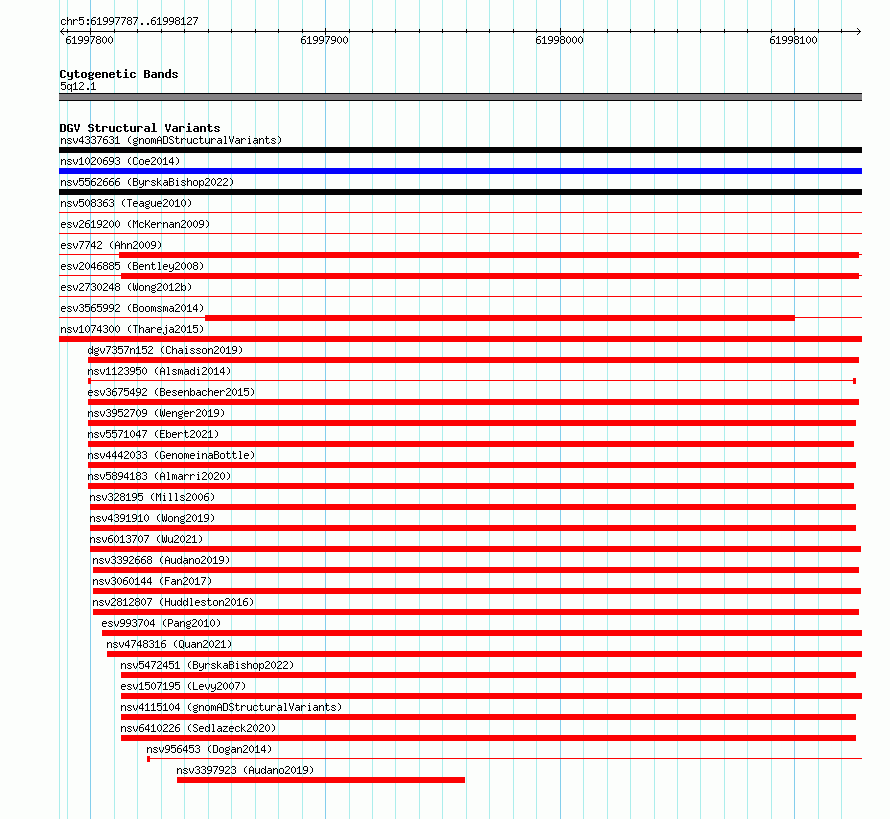Open variant nsv508363 (Teague2010)

click(126, 203)
